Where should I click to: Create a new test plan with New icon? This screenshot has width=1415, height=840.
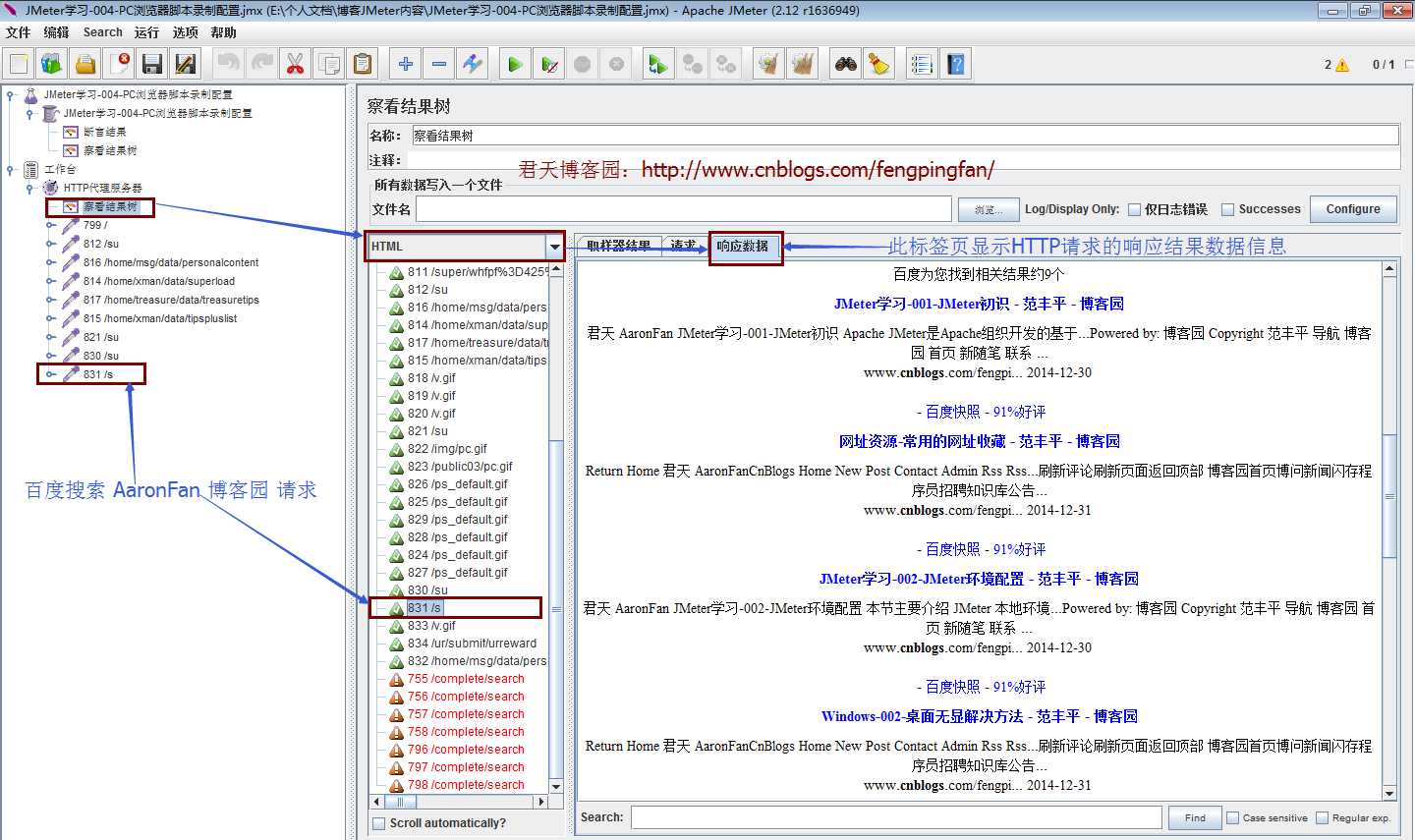tap(19, 65)
